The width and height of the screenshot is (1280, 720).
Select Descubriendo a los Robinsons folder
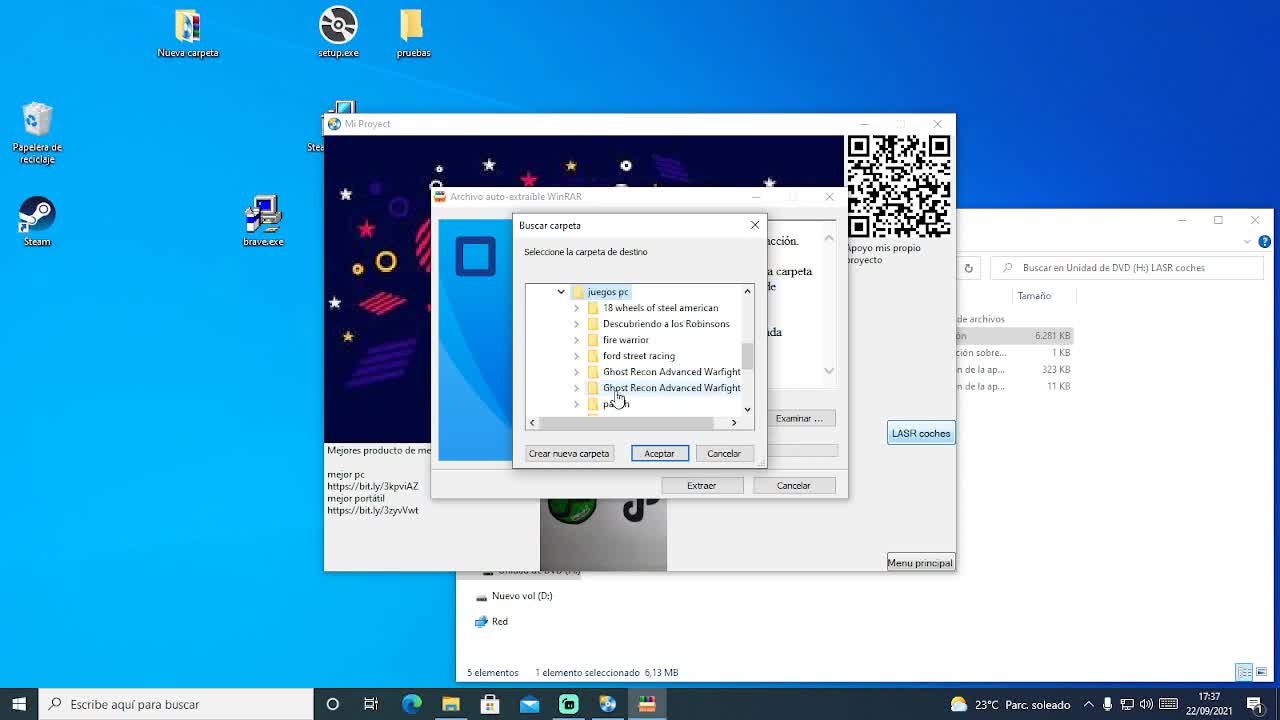(658, 324)
